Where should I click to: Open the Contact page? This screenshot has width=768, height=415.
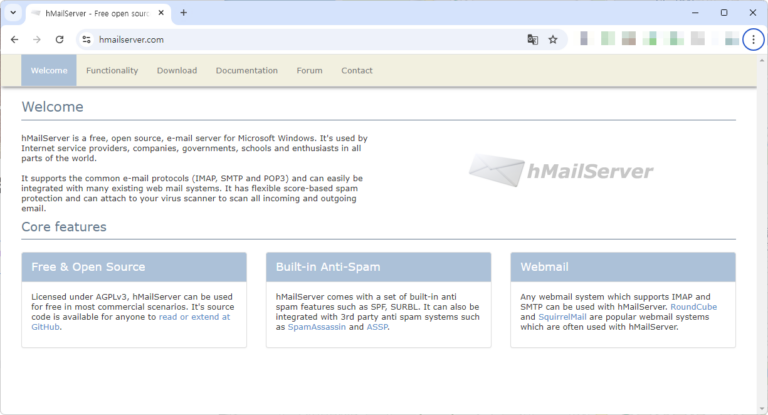click(x=357, y=71)
